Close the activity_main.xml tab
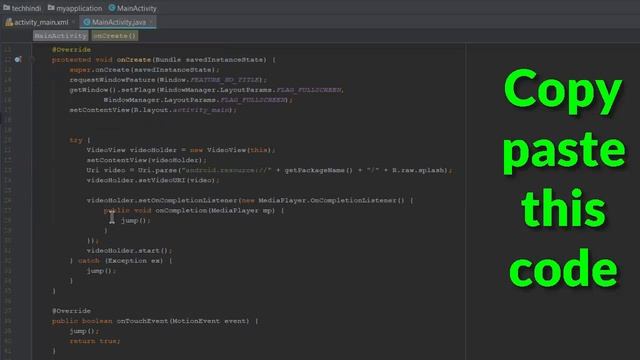The image size is (640, 360). (x=73, y=22)
